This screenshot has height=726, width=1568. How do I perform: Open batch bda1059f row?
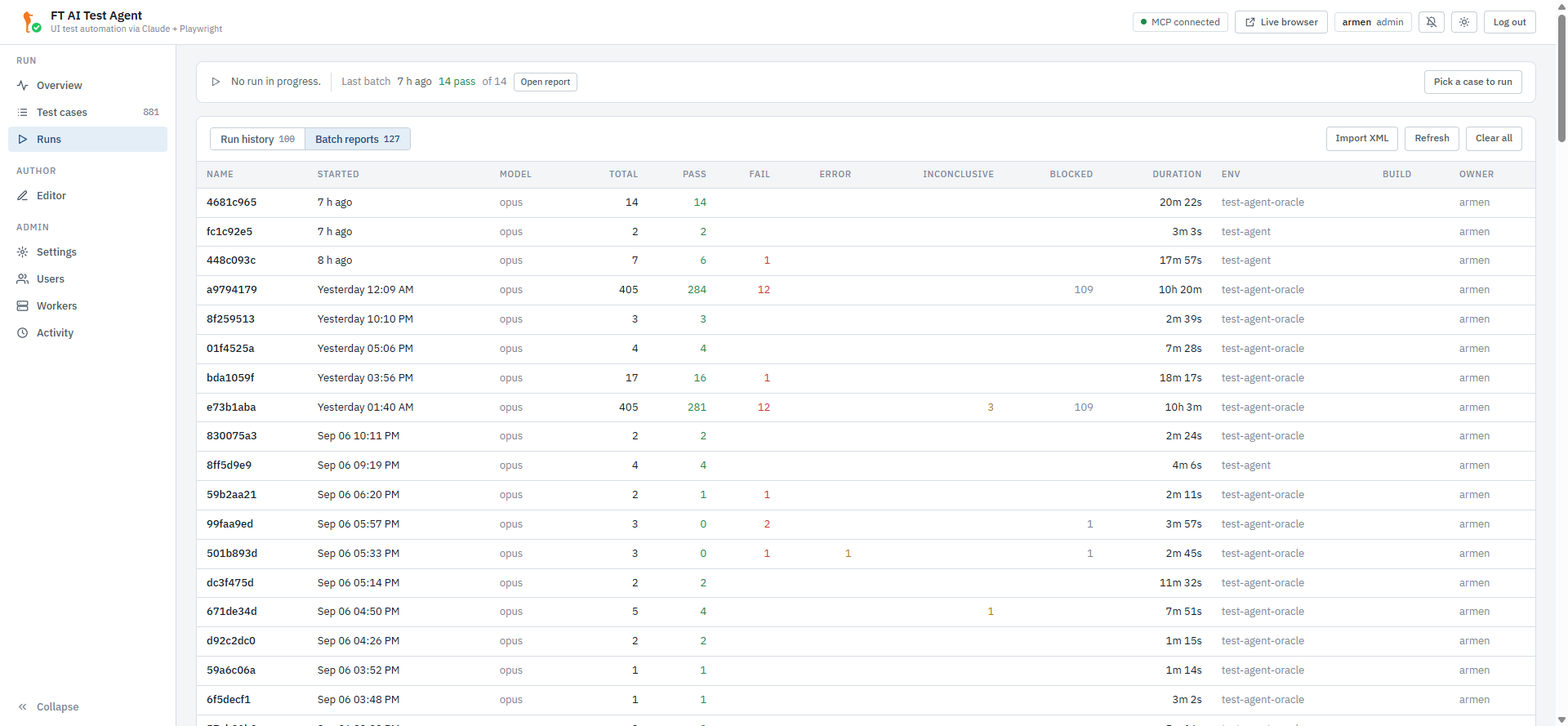(868, 378)
